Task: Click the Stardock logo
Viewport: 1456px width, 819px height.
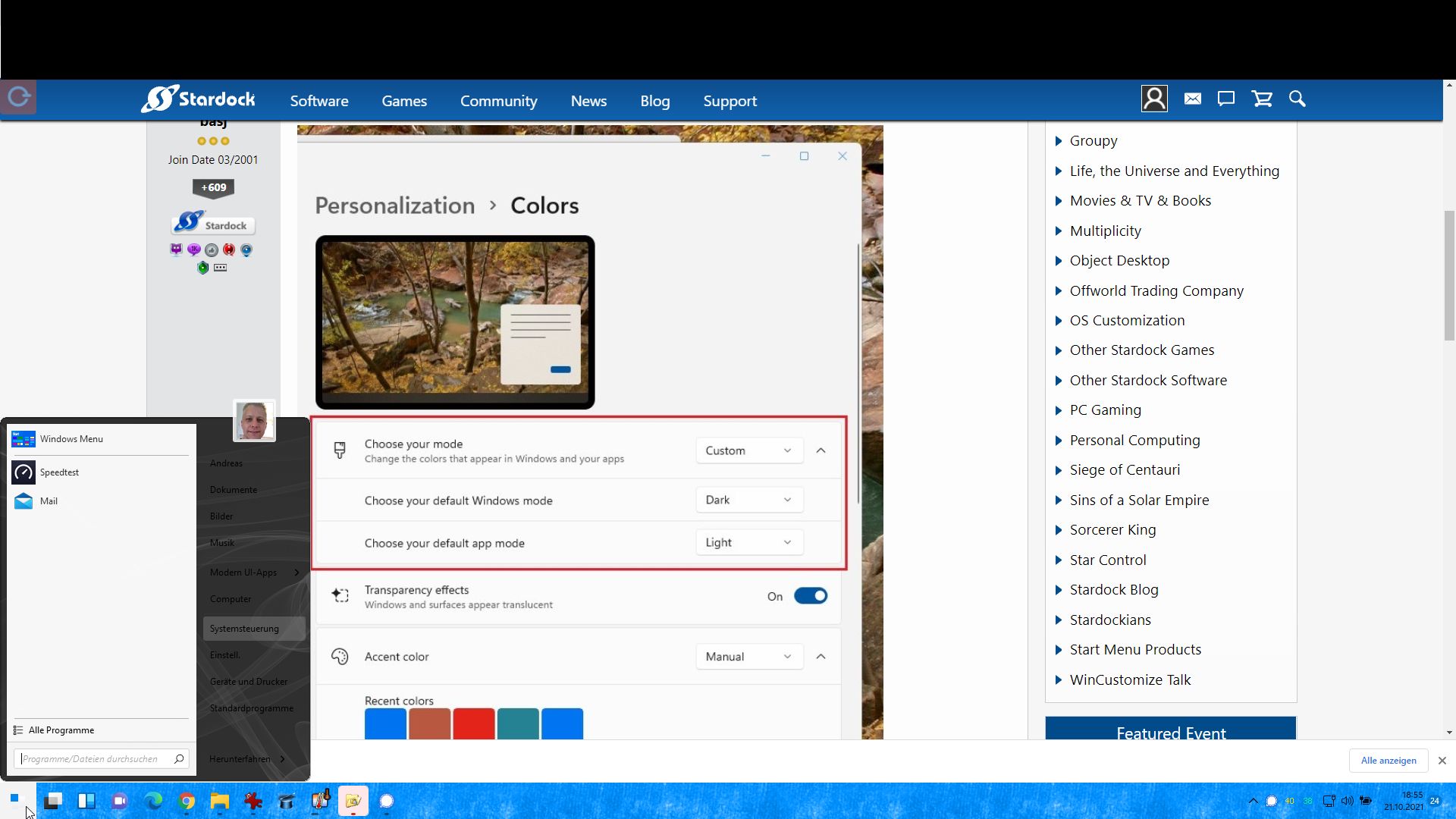Action: [199, 99]
